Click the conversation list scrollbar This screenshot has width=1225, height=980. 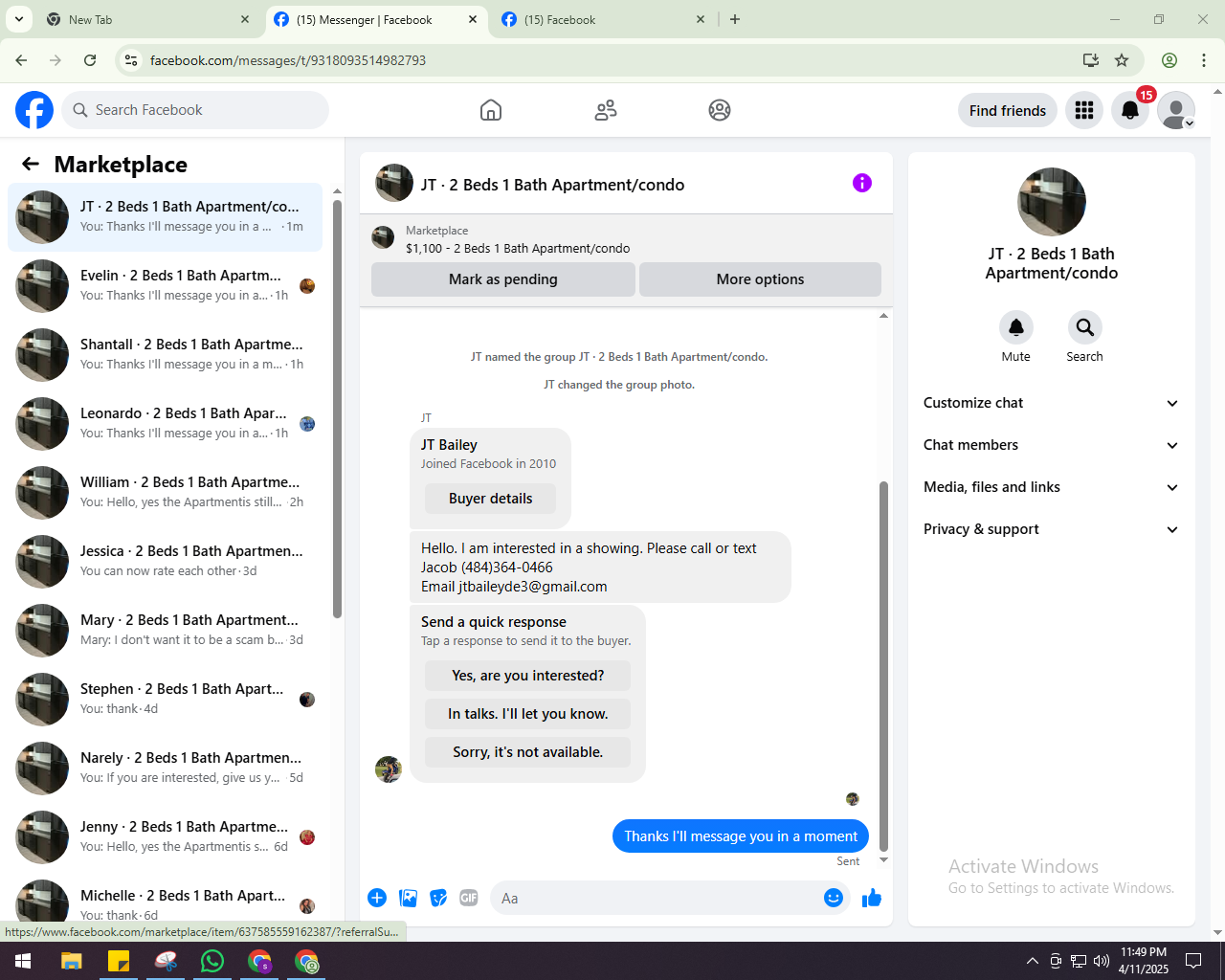pos(337,410)
